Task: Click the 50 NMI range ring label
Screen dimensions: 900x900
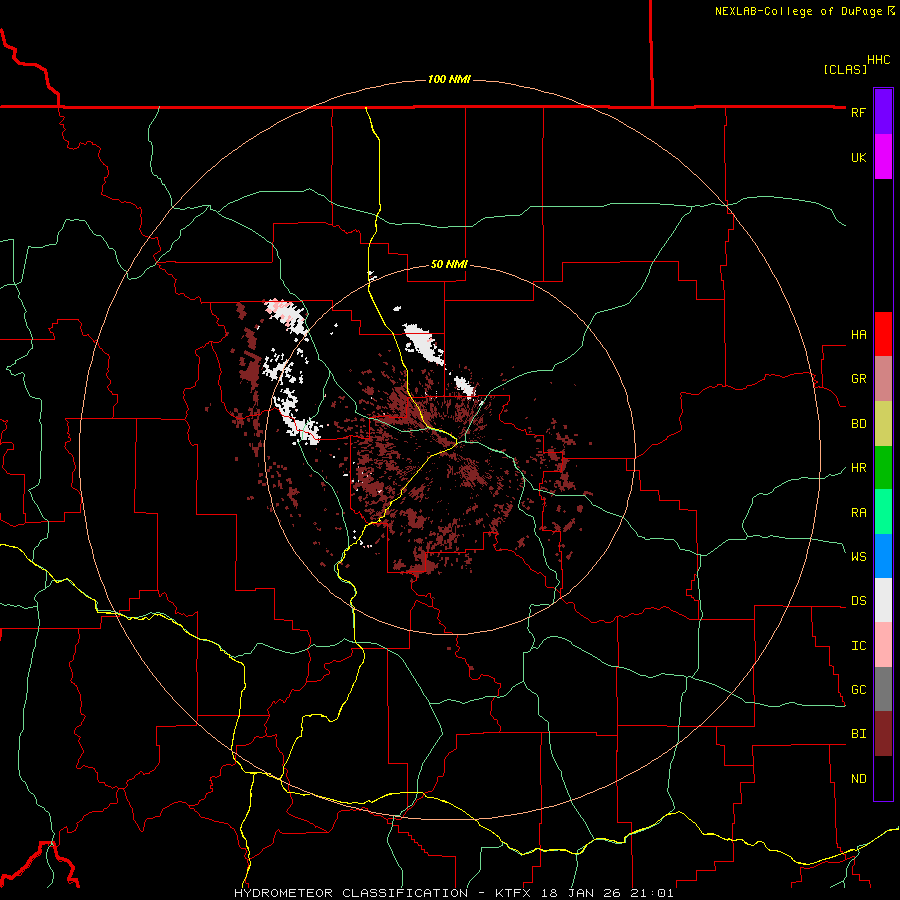Action: [x=449, y=264]
